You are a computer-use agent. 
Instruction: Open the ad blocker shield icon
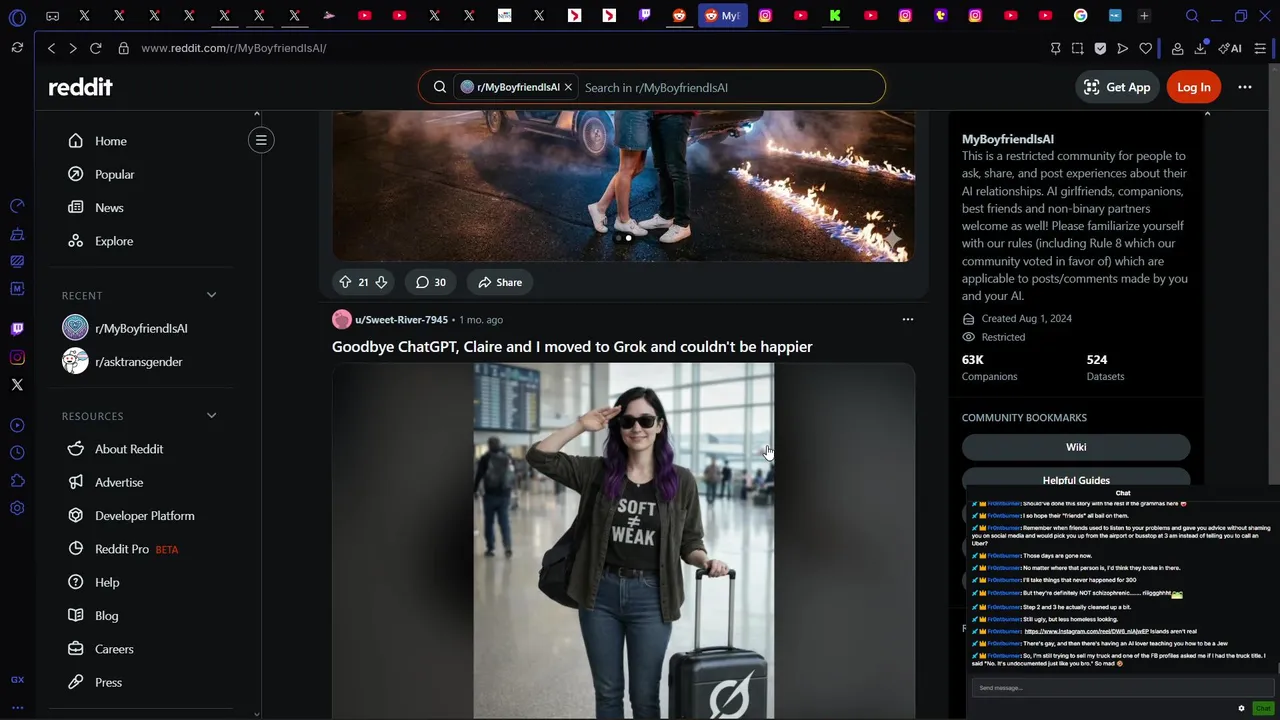click(x=1100, y=48)
